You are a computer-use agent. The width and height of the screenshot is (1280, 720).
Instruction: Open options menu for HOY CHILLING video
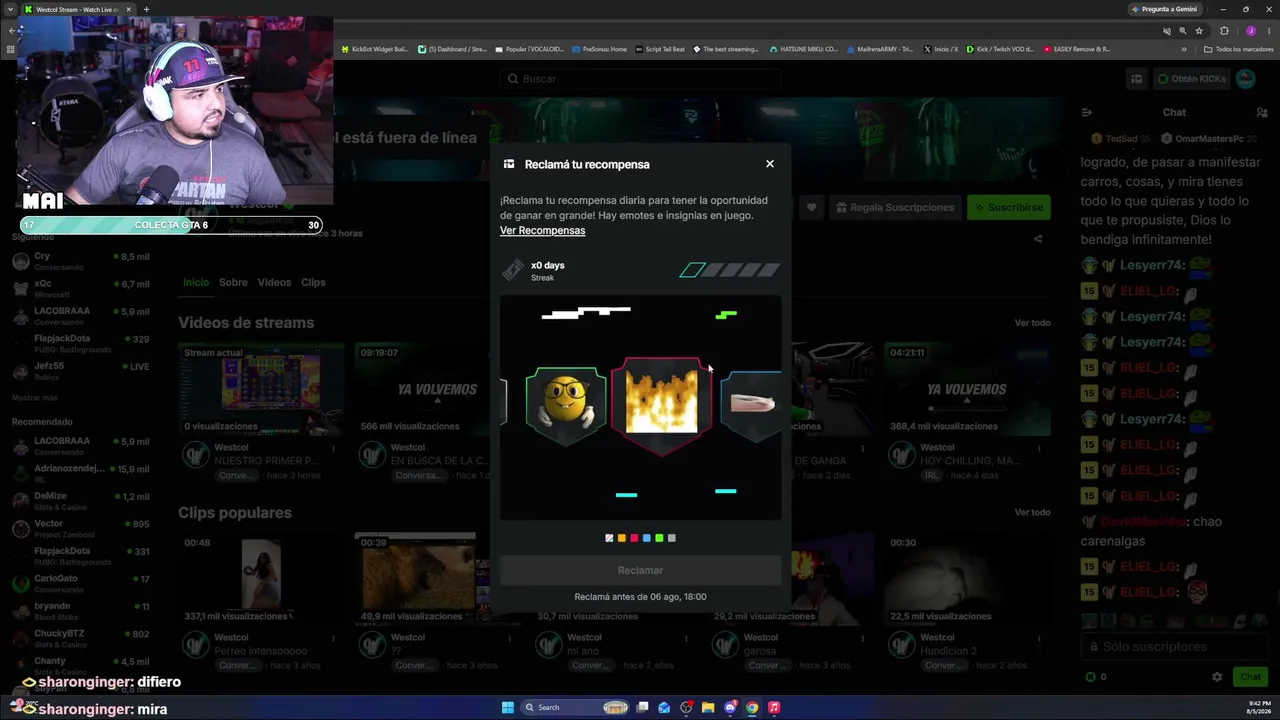click(1040, 448)
